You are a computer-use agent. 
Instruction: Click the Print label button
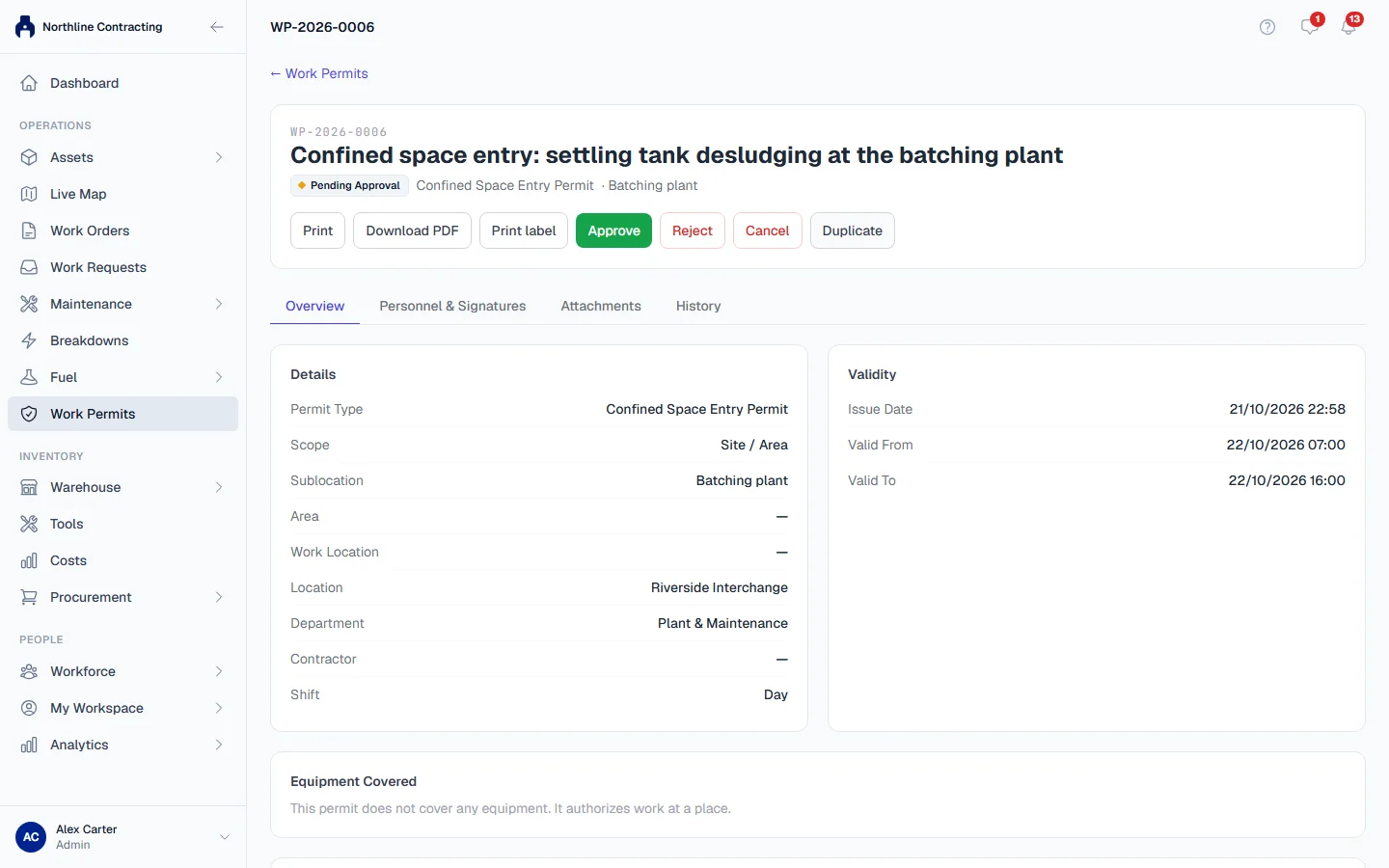[x=524, y=231]
